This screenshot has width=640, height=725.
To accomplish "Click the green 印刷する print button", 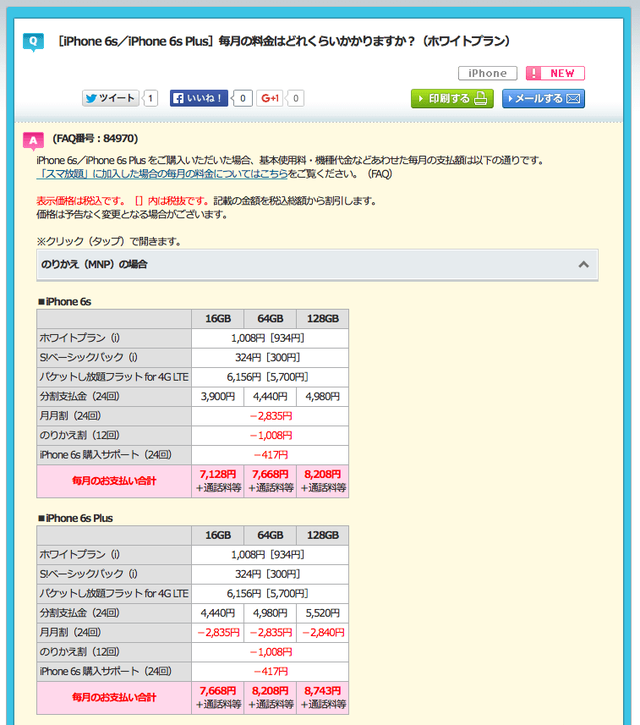I will pyautogui.click(x=452, y=98).
